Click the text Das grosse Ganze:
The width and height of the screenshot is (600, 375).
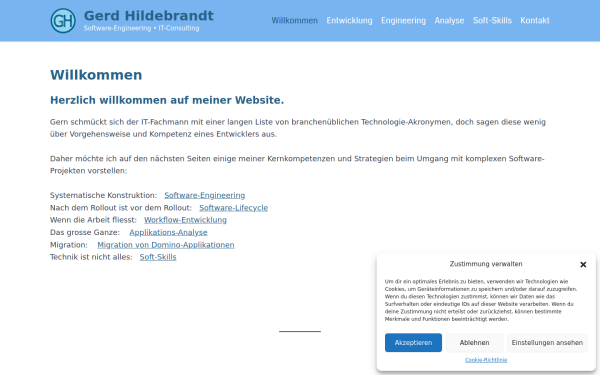pos(85,232)
